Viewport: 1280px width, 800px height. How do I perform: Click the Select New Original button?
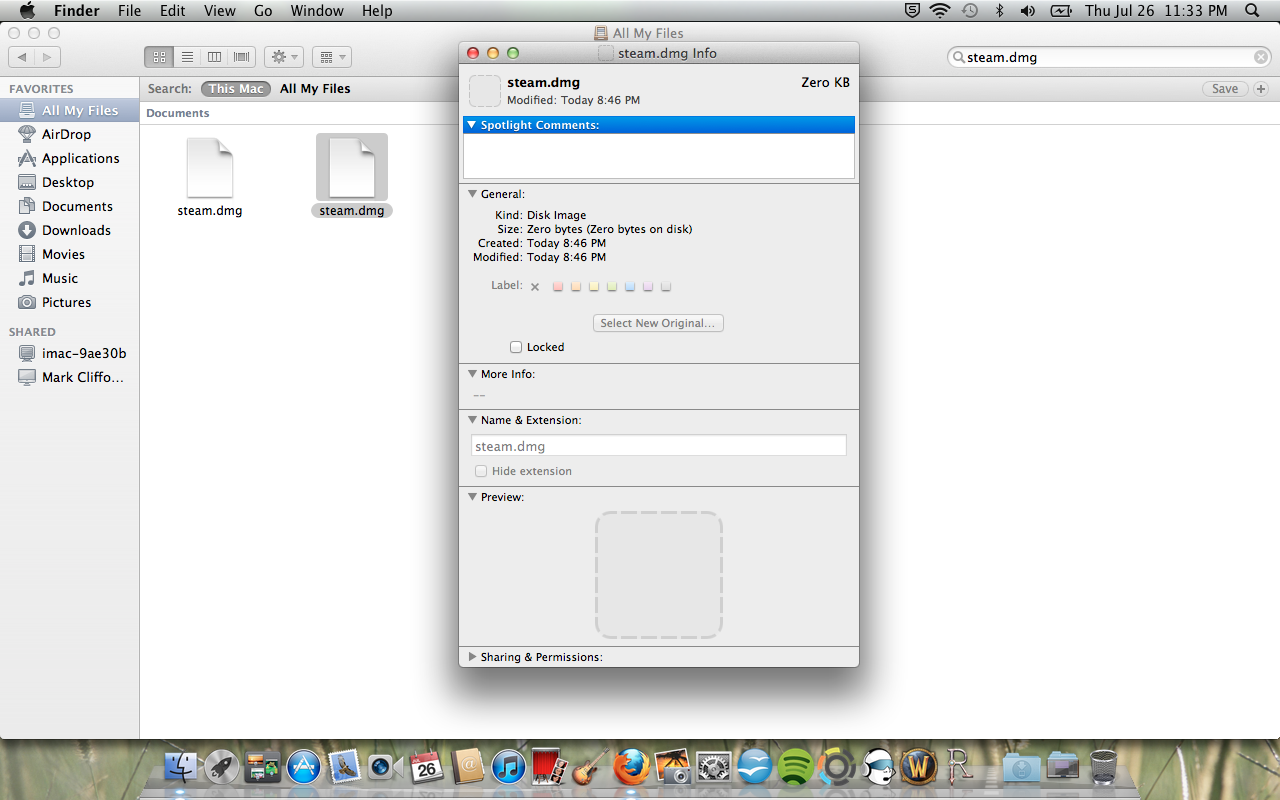658,323
